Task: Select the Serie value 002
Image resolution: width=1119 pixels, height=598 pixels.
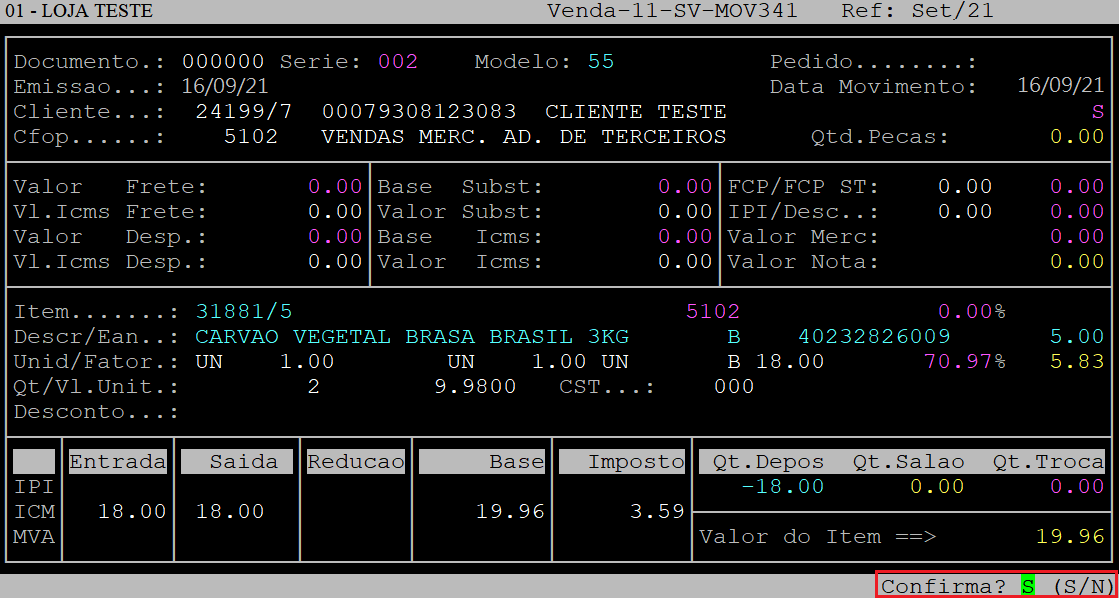Action: coord(397,62)
